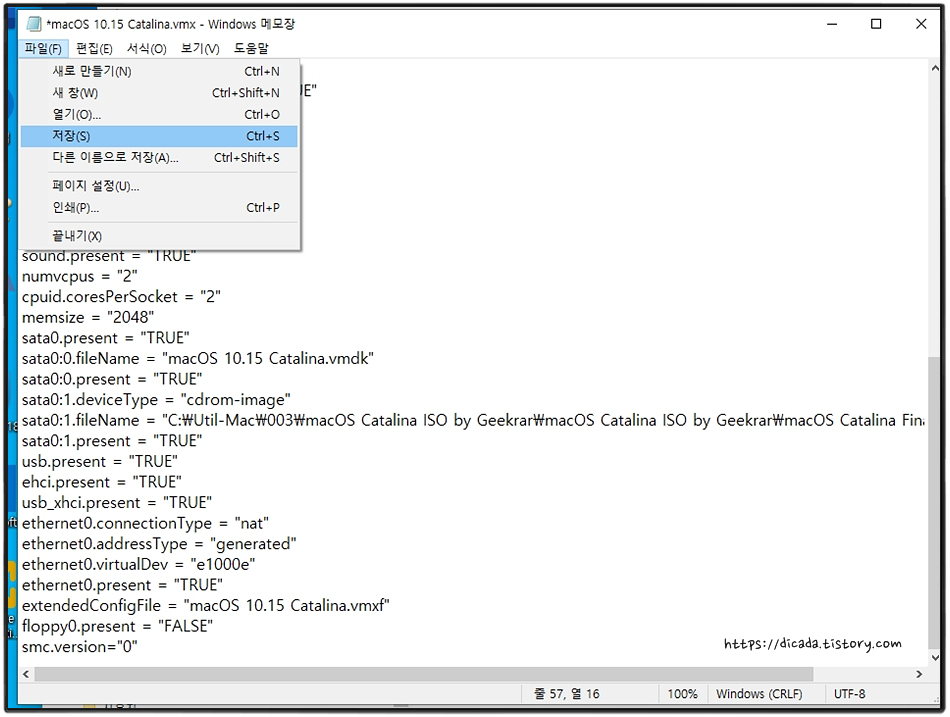The width and height of the screenshot is (950, 717).
Task: Click horizontal scrollbar left arrow
Action: [26, 674]
